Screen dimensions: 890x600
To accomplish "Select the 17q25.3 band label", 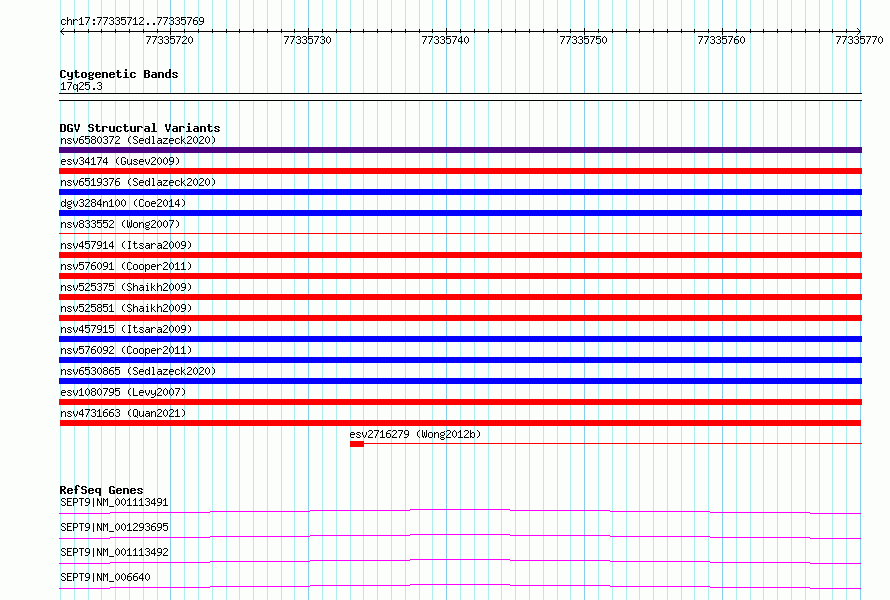I will point(81,86).
